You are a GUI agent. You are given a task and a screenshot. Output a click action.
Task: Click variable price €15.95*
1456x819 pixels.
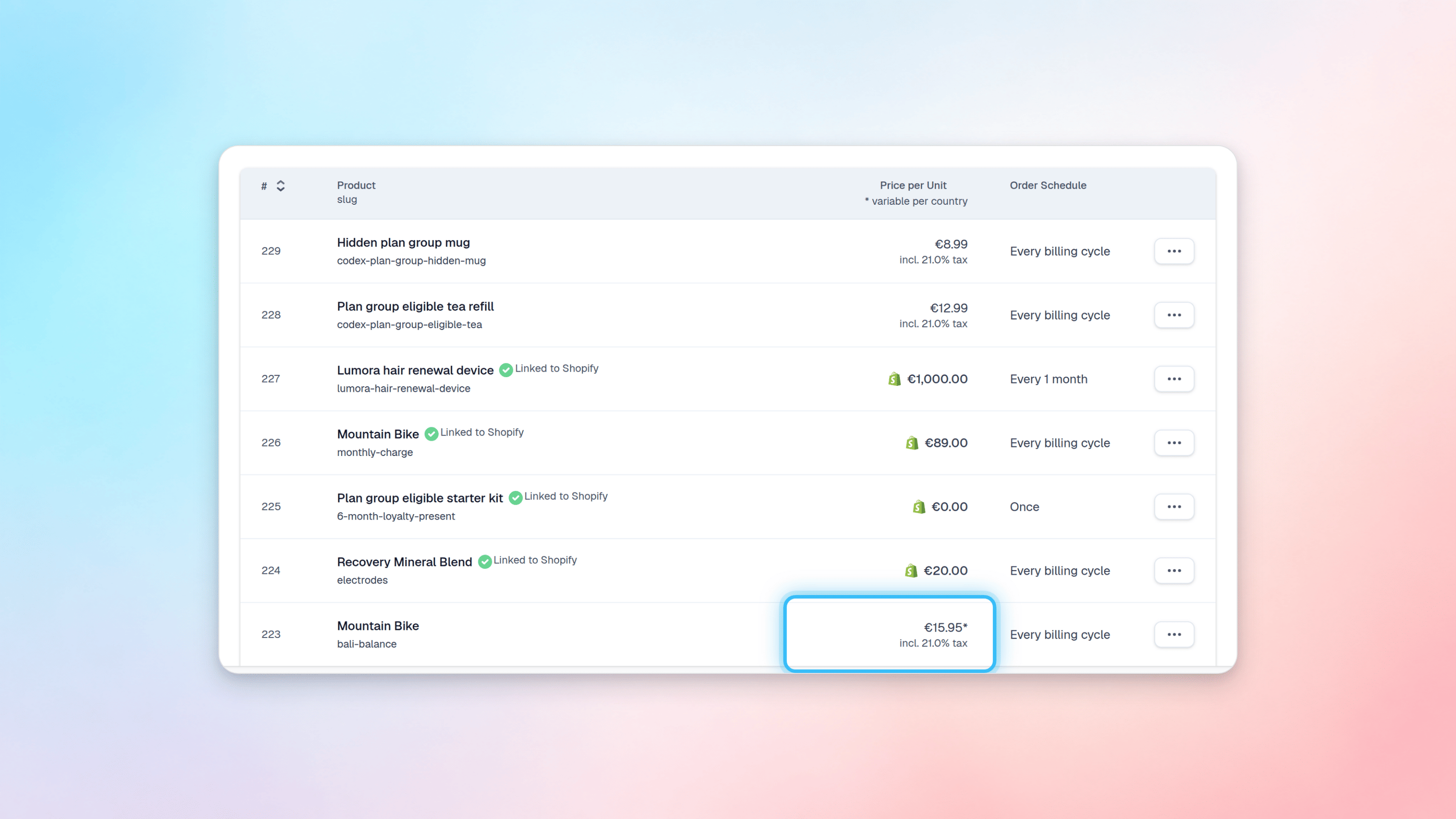[945, 627]
